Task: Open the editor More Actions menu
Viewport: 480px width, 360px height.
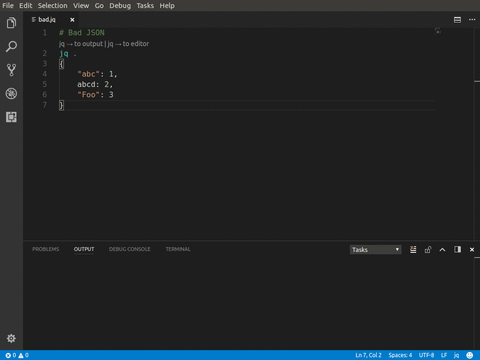Action: [472, 20]
